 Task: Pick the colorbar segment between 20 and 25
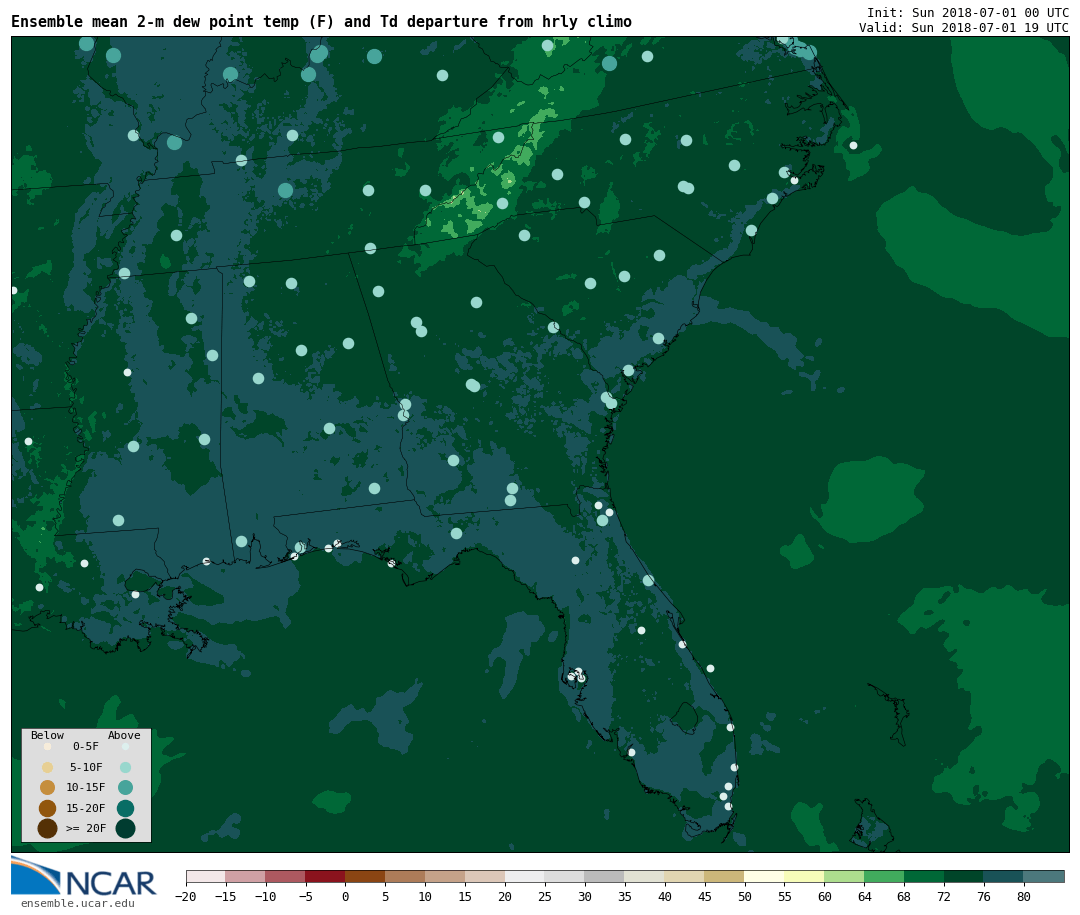point(525,876)
